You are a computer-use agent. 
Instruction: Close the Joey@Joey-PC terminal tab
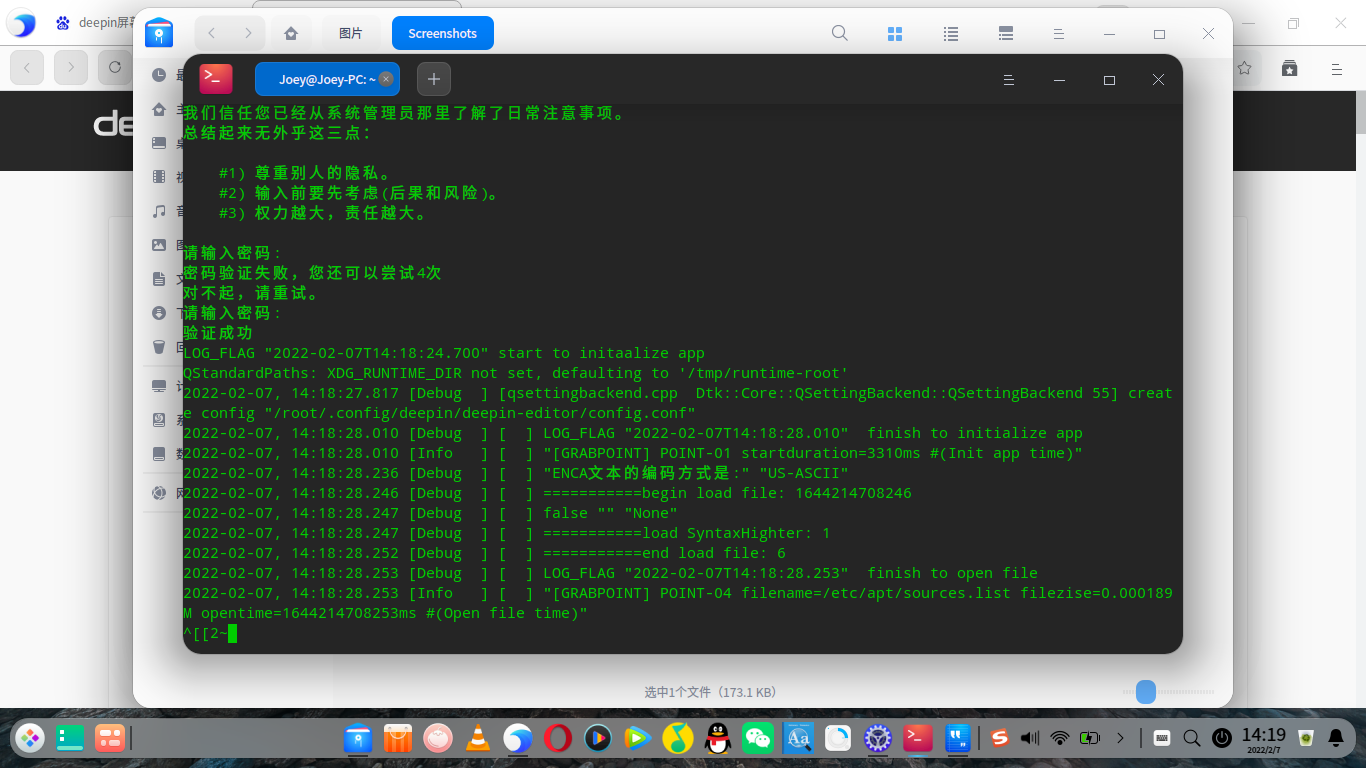click(386, 79)
